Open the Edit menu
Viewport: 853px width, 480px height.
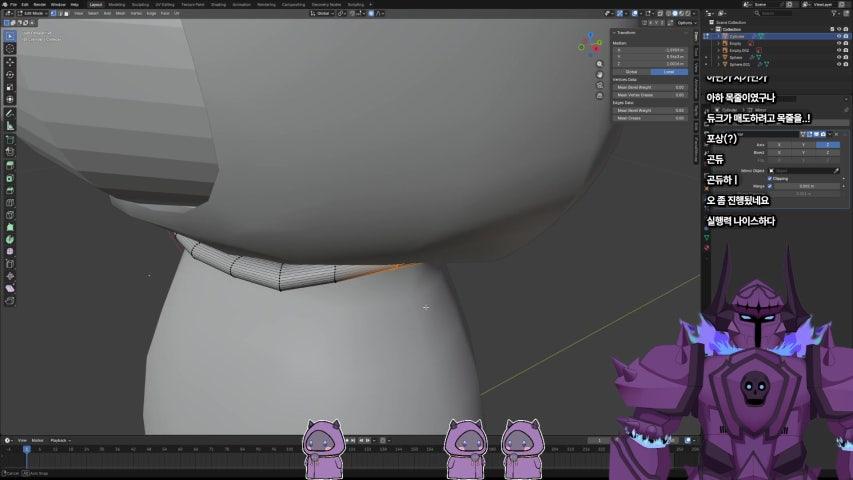click(25, 4)
